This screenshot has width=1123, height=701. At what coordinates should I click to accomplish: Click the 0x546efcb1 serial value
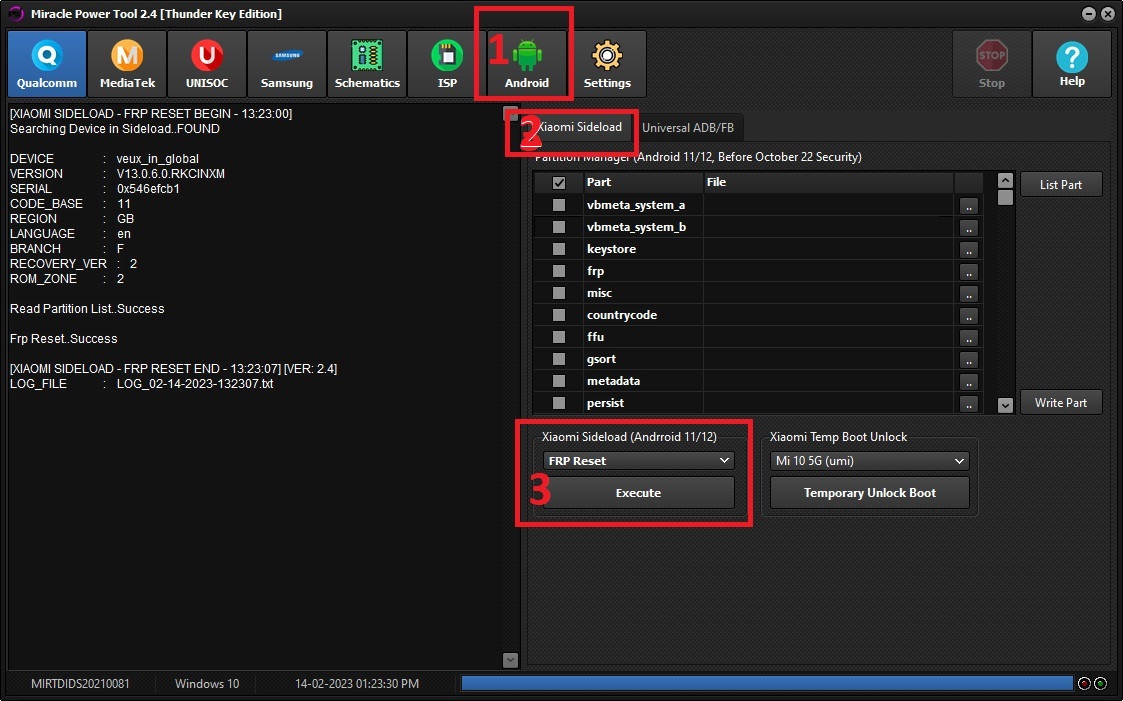click(x=148, y=189)
